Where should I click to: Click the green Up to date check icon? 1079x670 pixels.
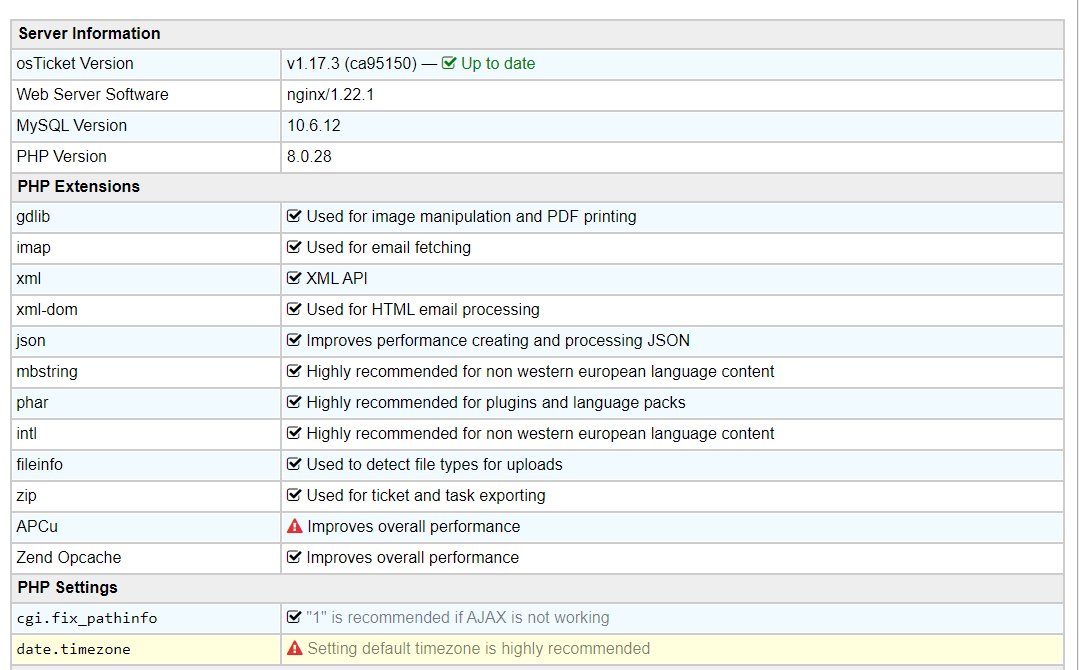(x=449, y=63)
